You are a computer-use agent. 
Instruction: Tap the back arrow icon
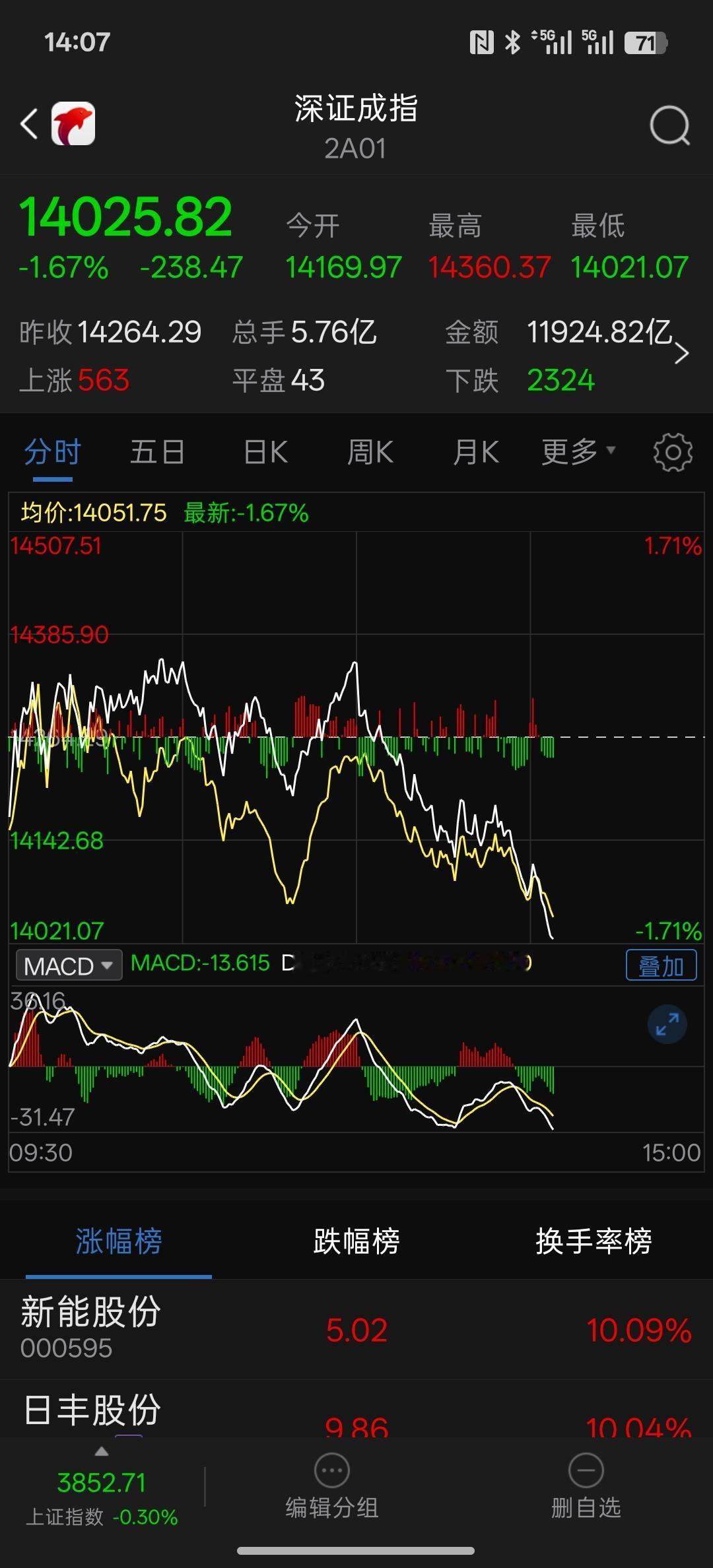point(29,124)
